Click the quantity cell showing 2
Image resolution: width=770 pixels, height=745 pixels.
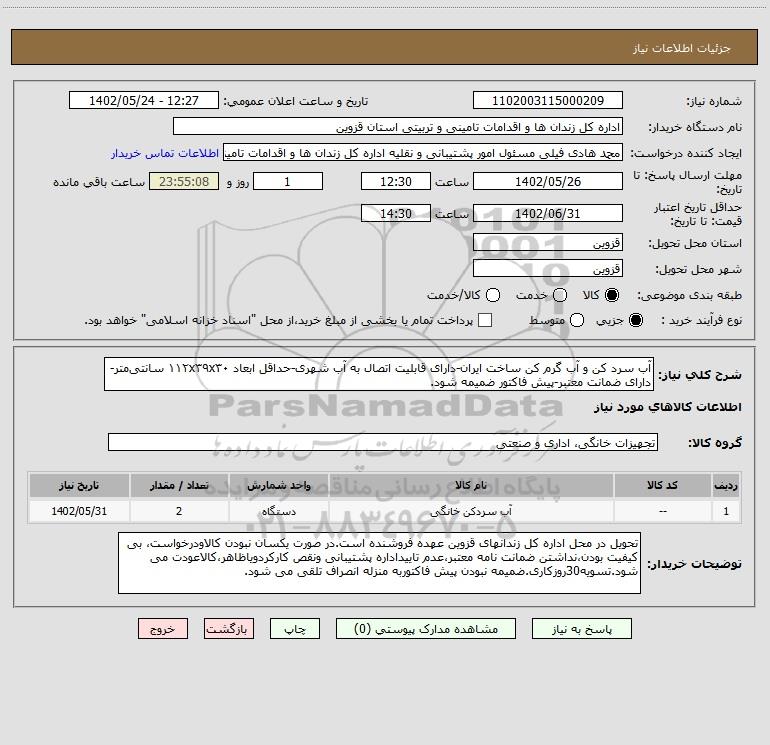tap(179, 511)
